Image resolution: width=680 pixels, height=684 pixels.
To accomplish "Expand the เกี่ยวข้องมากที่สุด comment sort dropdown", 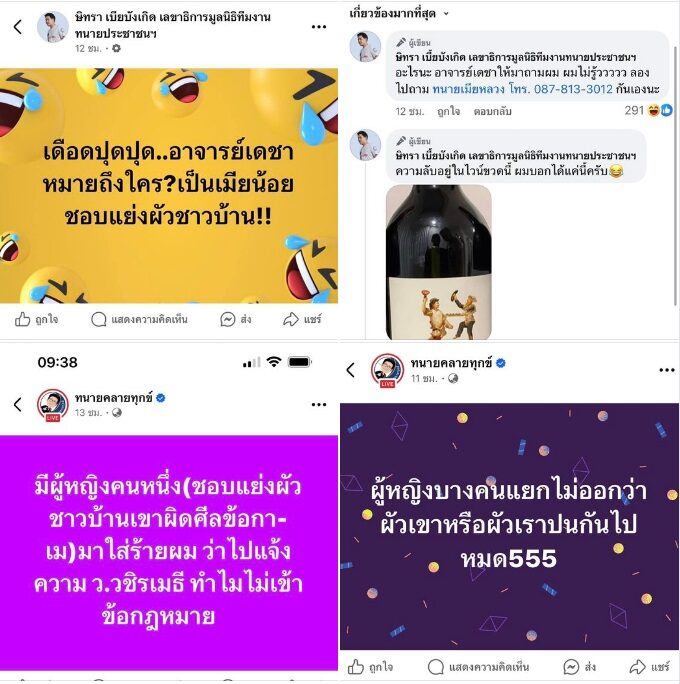I will [399, 14].
